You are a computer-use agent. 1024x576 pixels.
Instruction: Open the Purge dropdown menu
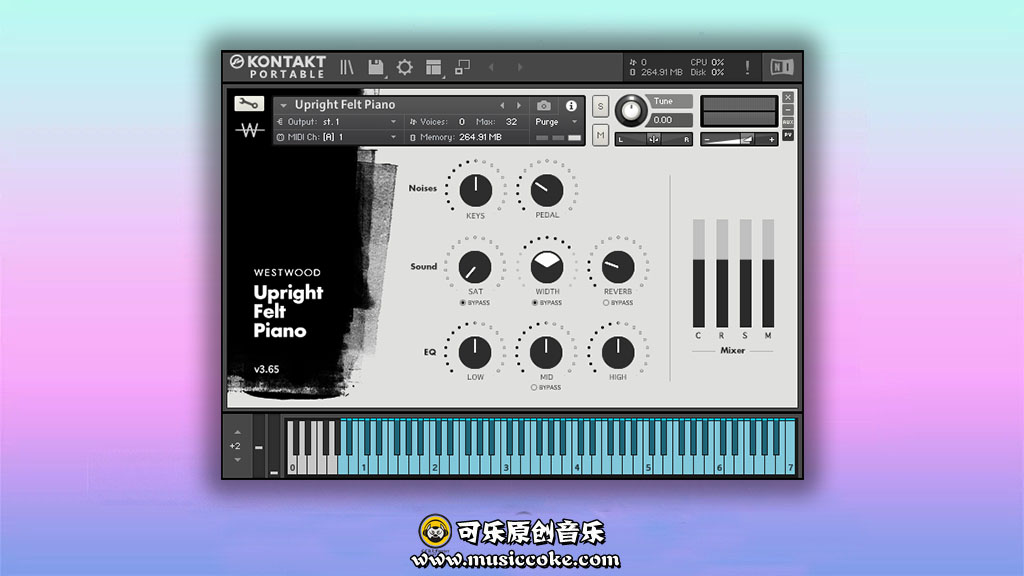tap(556, 122)
